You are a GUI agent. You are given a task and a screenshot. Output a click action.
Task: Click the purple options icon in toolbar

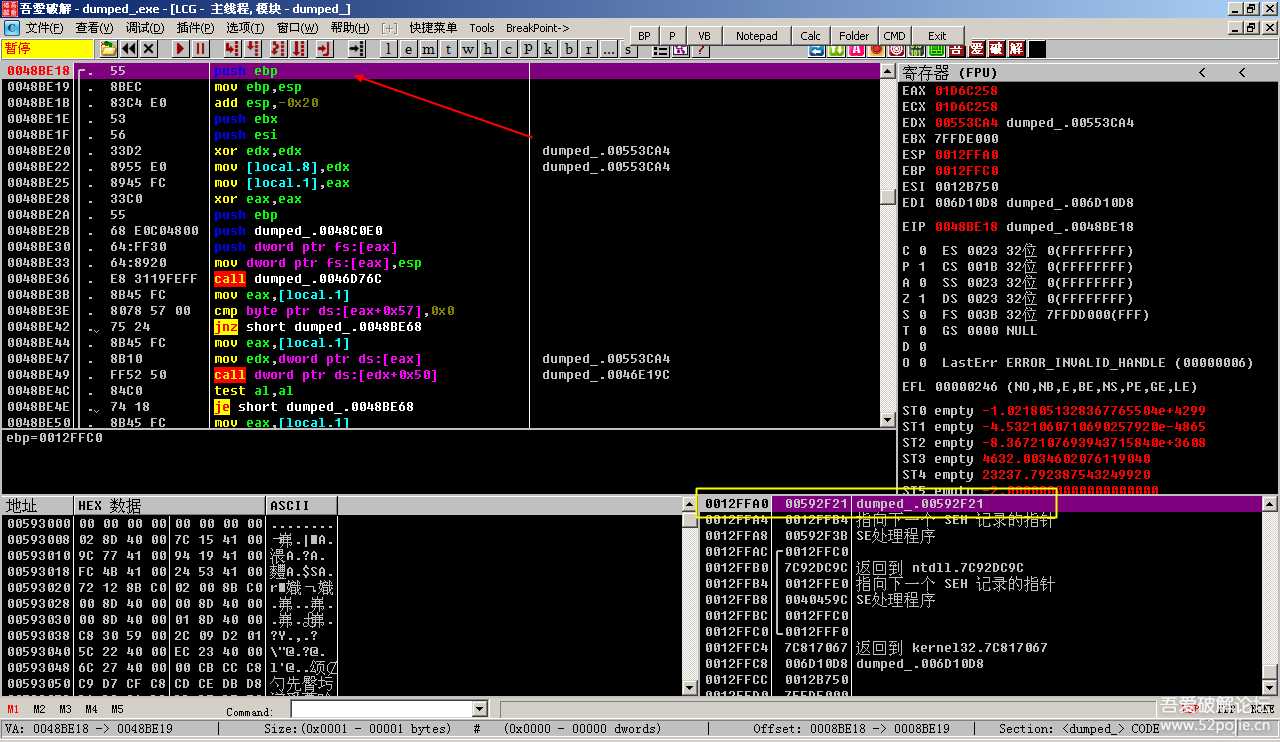(x=681, y=50)
